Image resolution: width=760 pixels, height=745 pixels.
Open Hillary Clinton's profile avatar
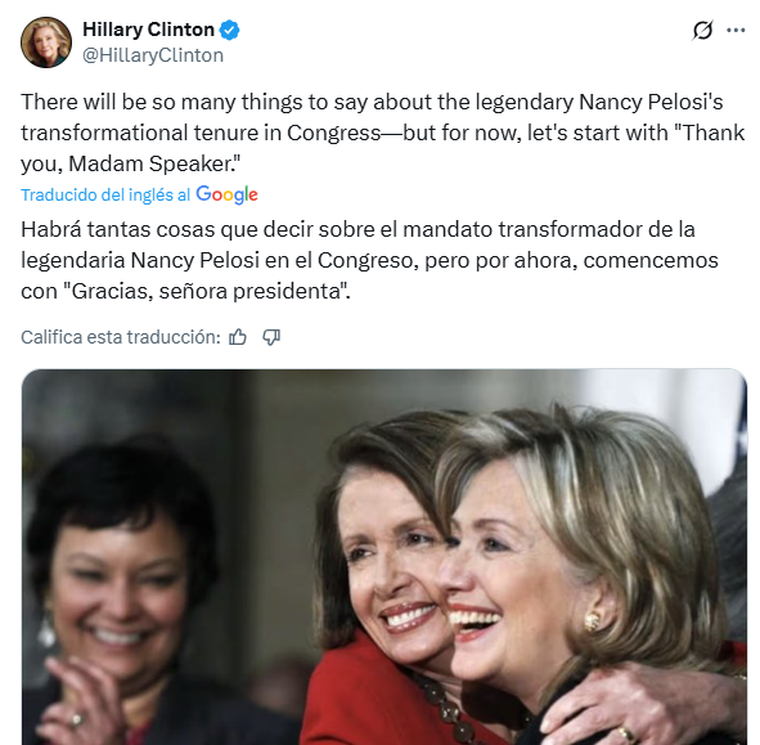(46, 43)
